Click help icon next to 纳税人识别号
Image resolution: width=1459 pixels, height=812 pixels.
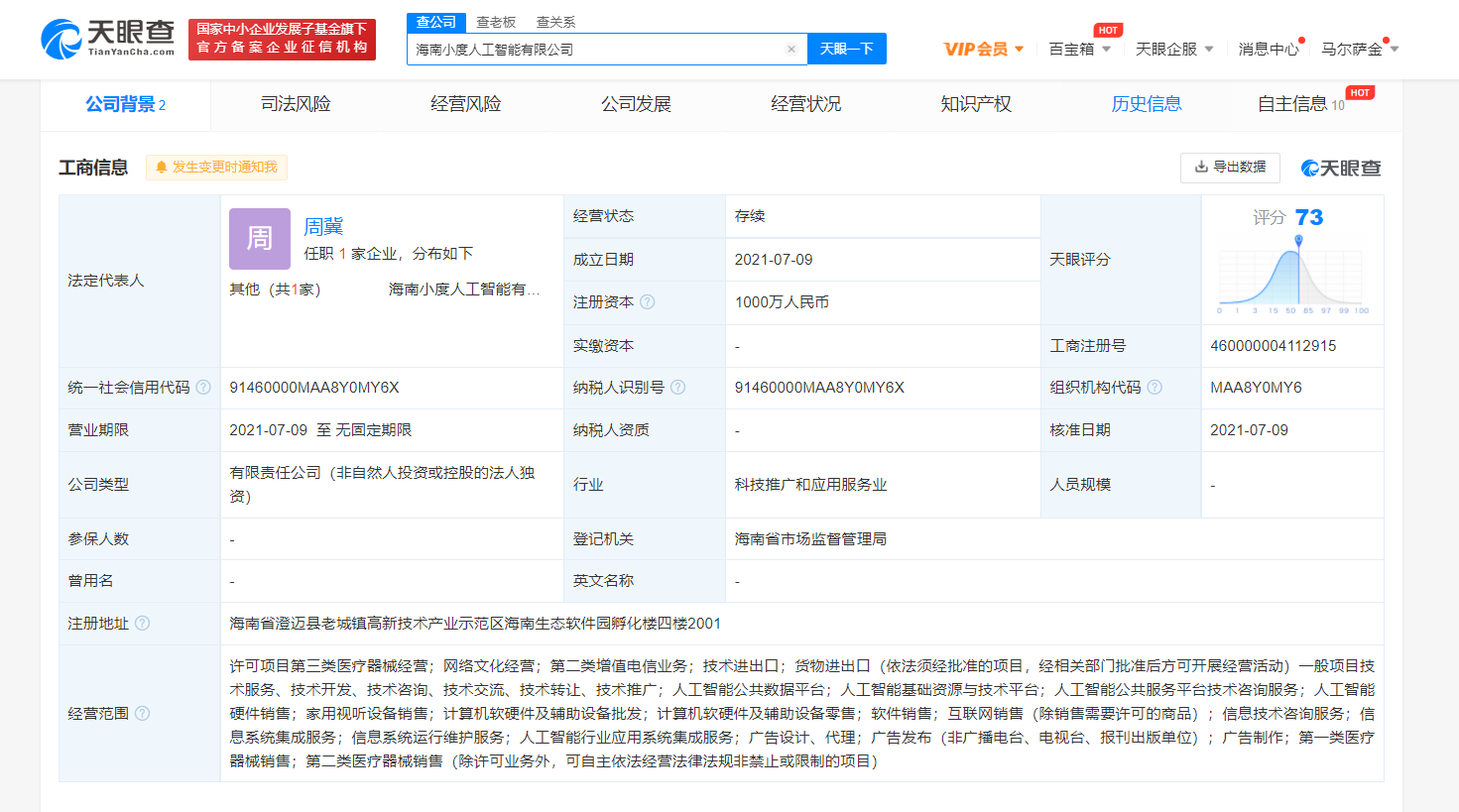(678, 388)
